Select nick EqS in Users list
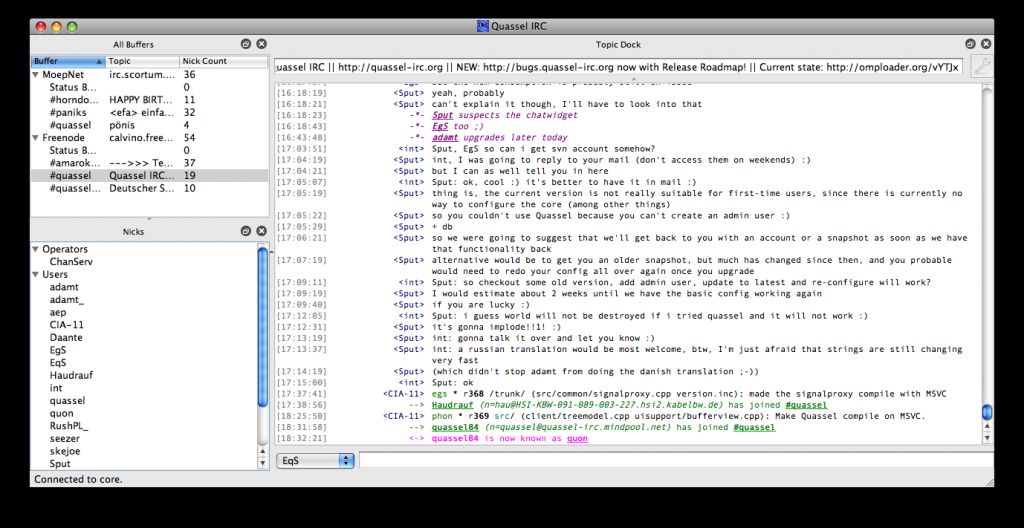Image resolution: width=1024 pixels, height=528 pixels. click(57, 363)
